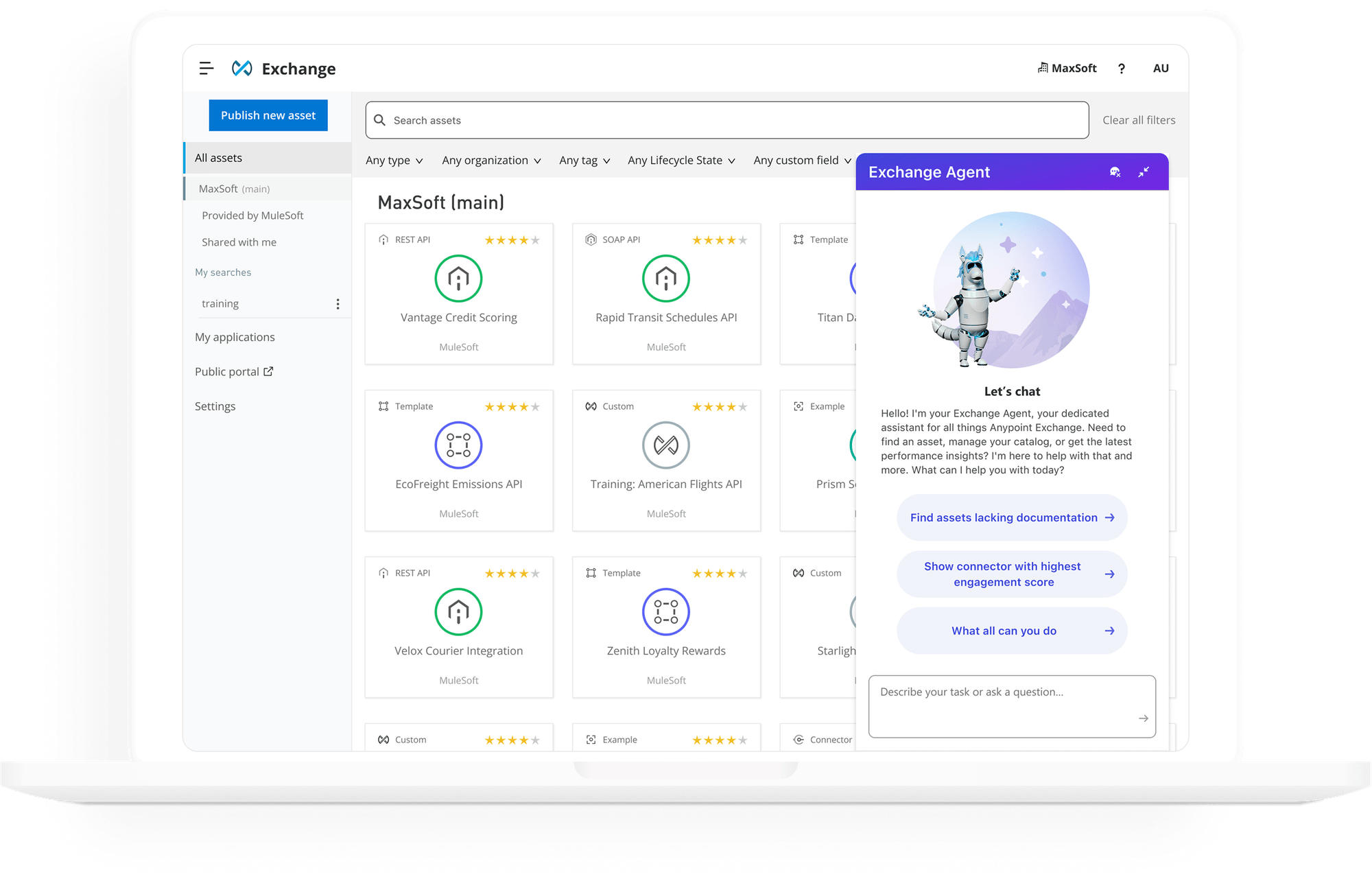Open EcoFreight Emissions API template icon

point(458,445)
